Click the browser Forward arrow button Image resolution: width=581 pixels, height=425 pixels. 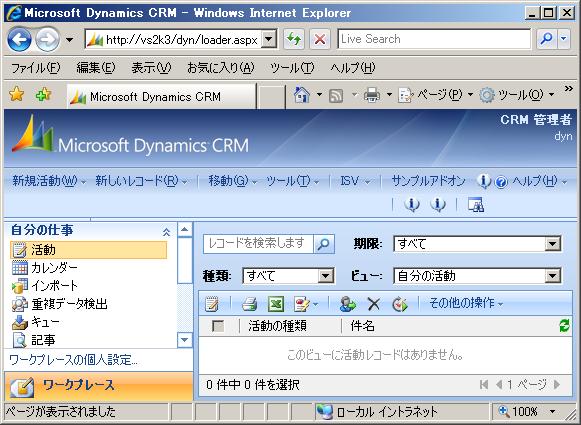pyautogui.click(x=47, y=39)
